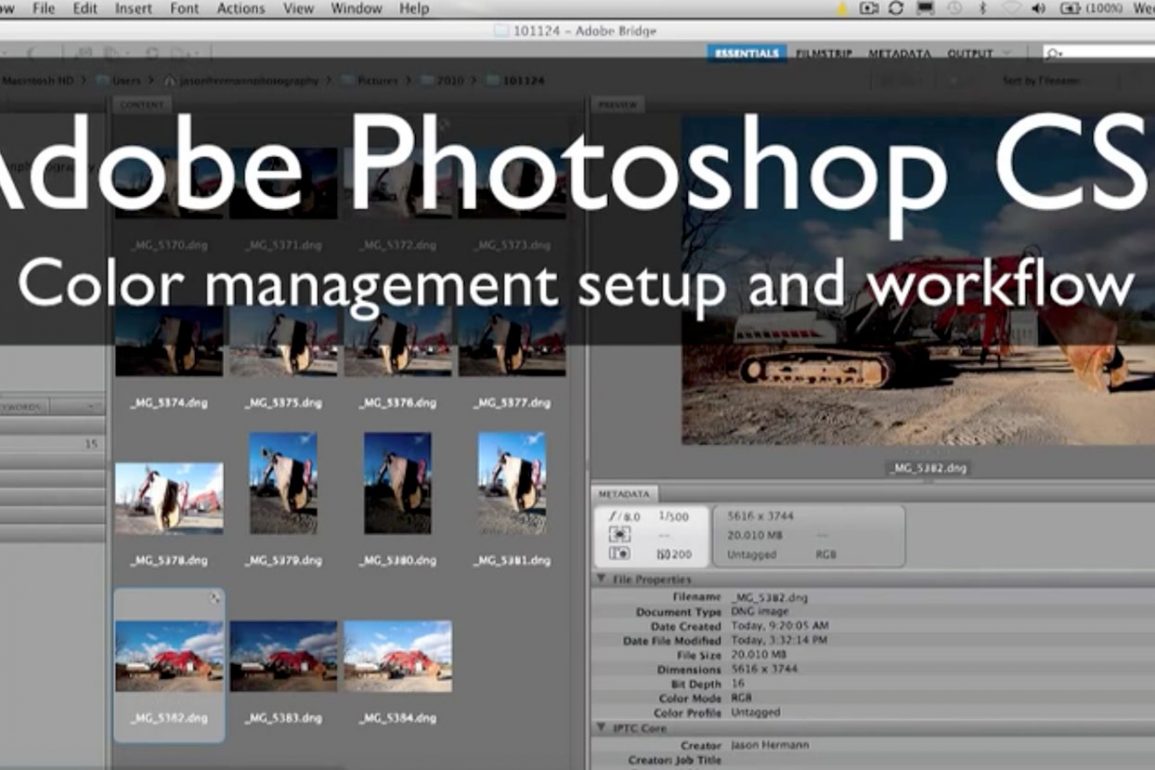Switch to the Essentials workspace
The image size is (1155, 770).
[747, 53]
